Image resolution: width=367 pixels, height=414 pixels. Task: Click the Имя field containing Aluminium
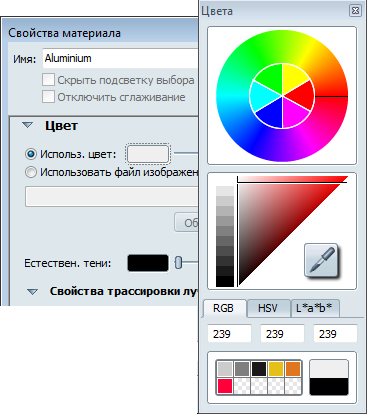(121, 58)
